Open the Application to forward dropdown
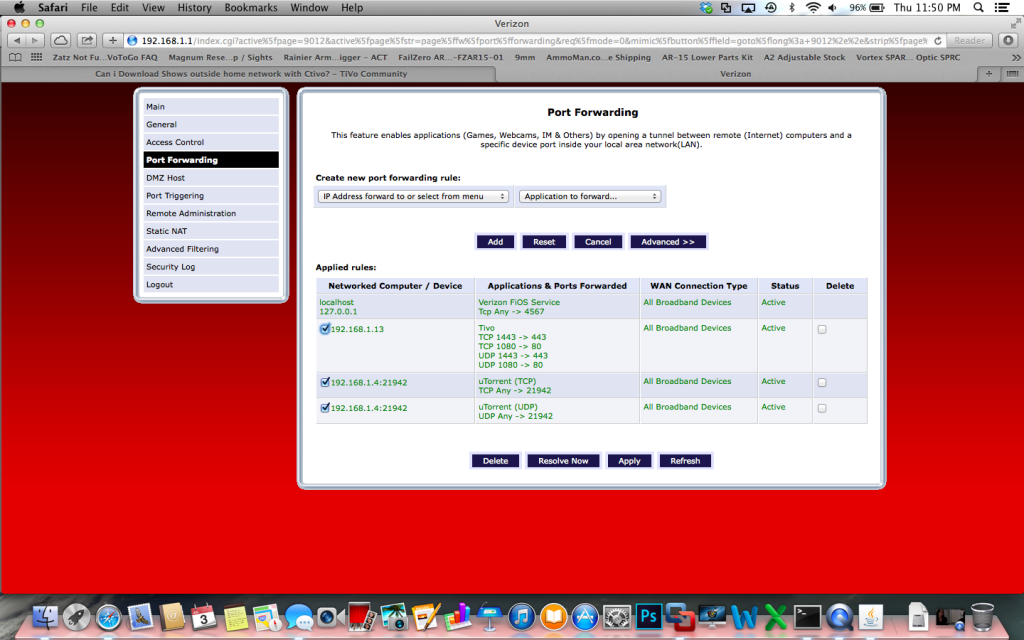This screenshot has width=1024, height=640. tap(590, 196)
